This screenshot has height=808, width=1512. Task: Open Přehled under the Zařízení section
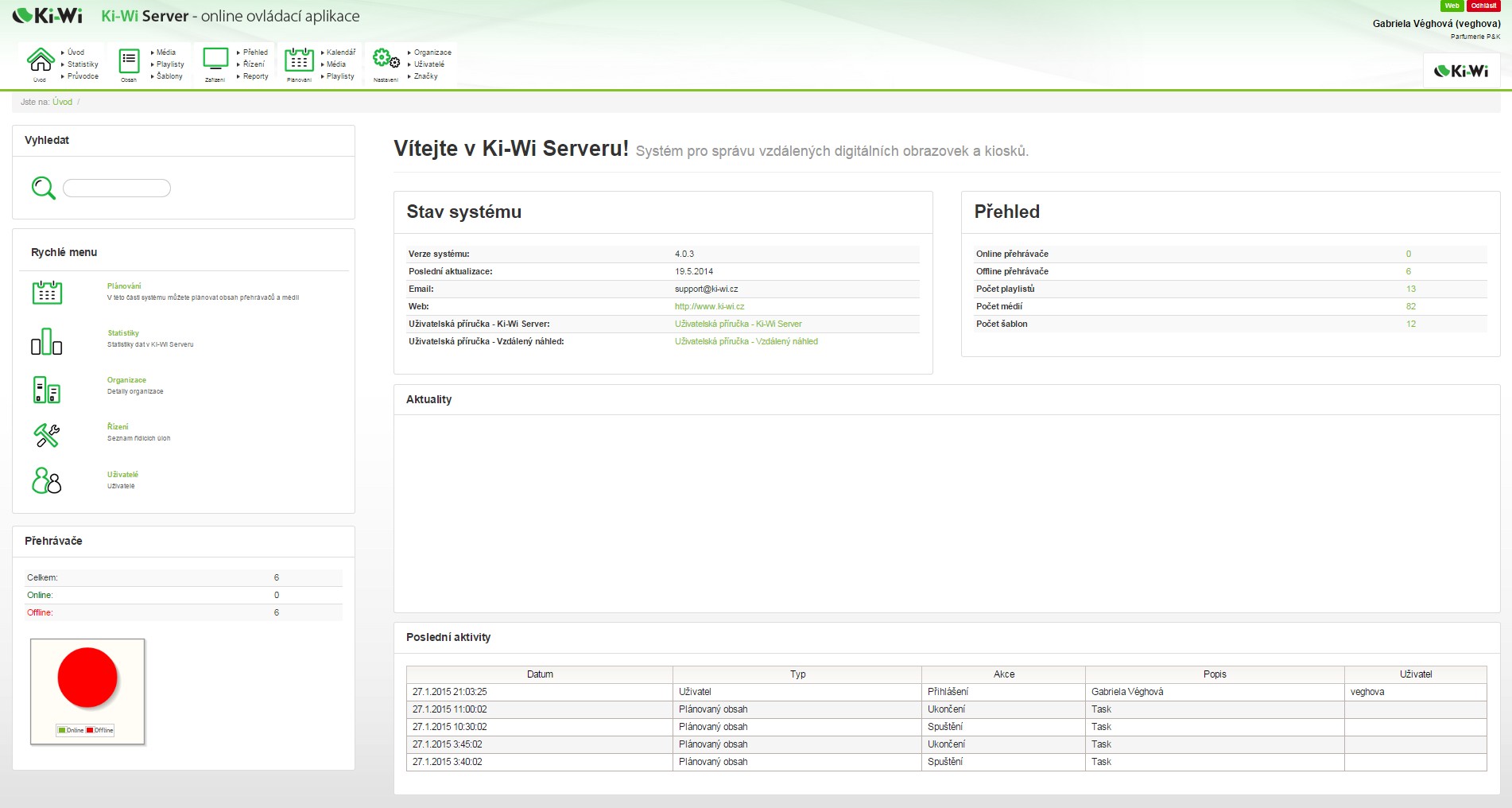(255, 52)
